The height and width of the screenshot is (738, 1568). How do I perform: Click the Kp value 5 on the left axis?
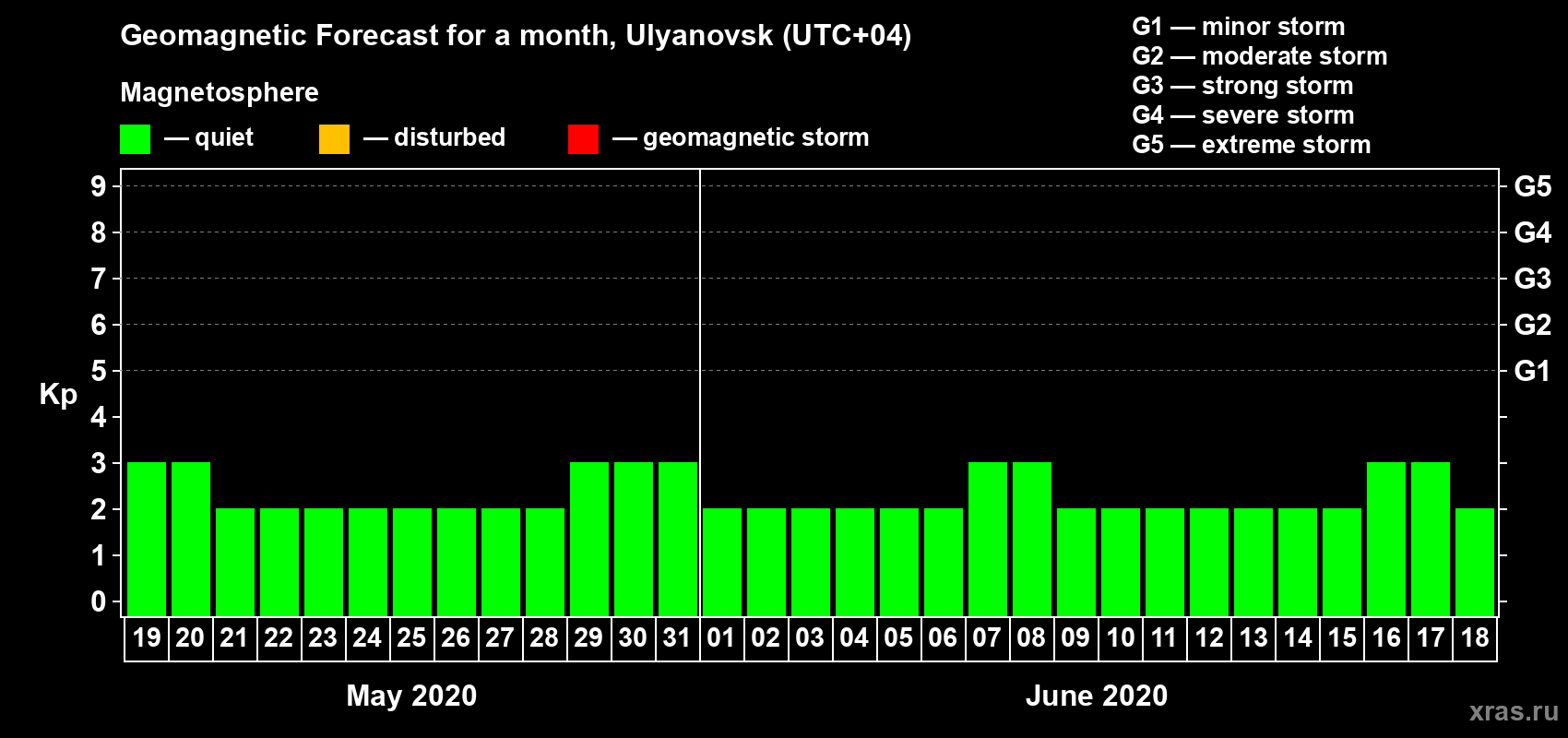[x=99, y=371]
